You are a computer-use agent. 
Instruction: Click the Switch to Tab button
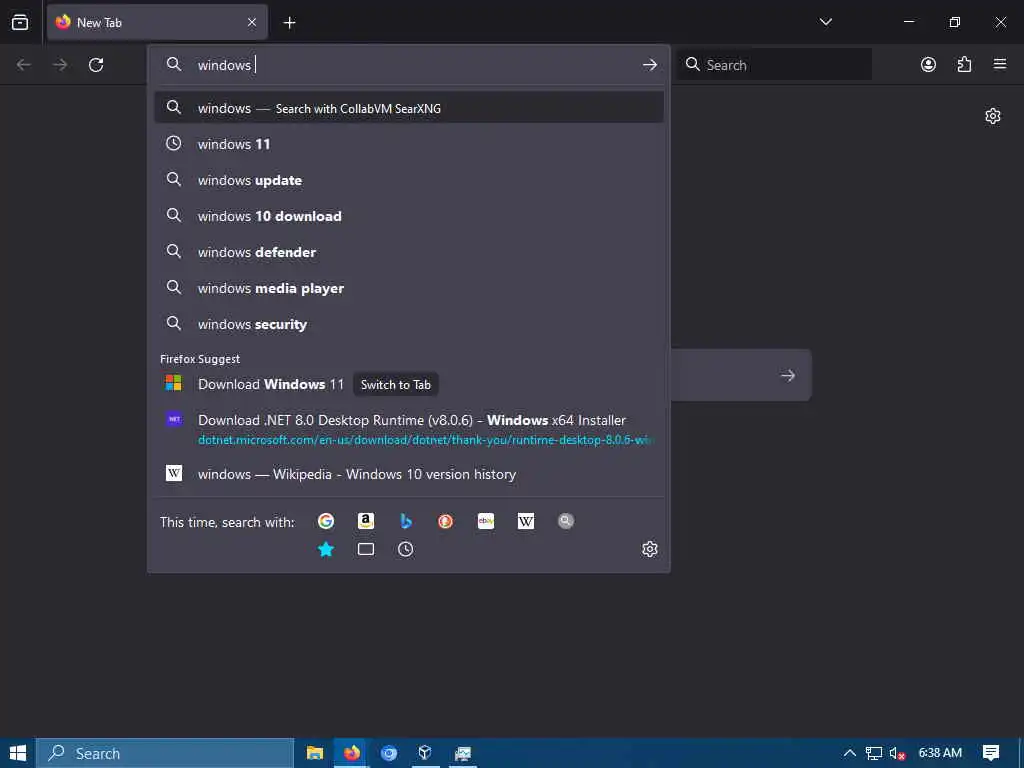(396, 385)
